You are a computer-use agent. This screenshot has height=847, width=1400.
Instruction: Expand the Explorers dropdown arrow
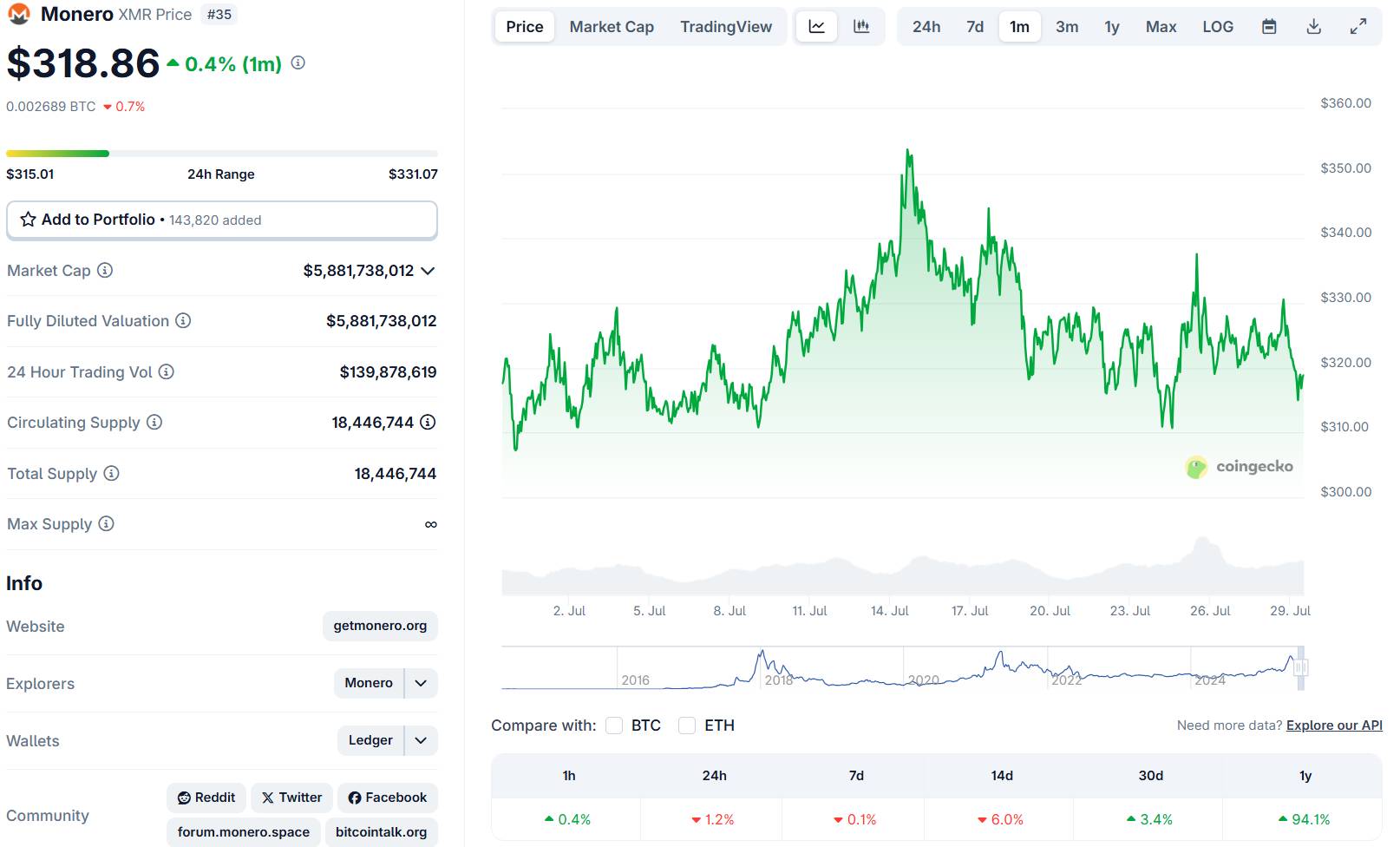point(421,683)
